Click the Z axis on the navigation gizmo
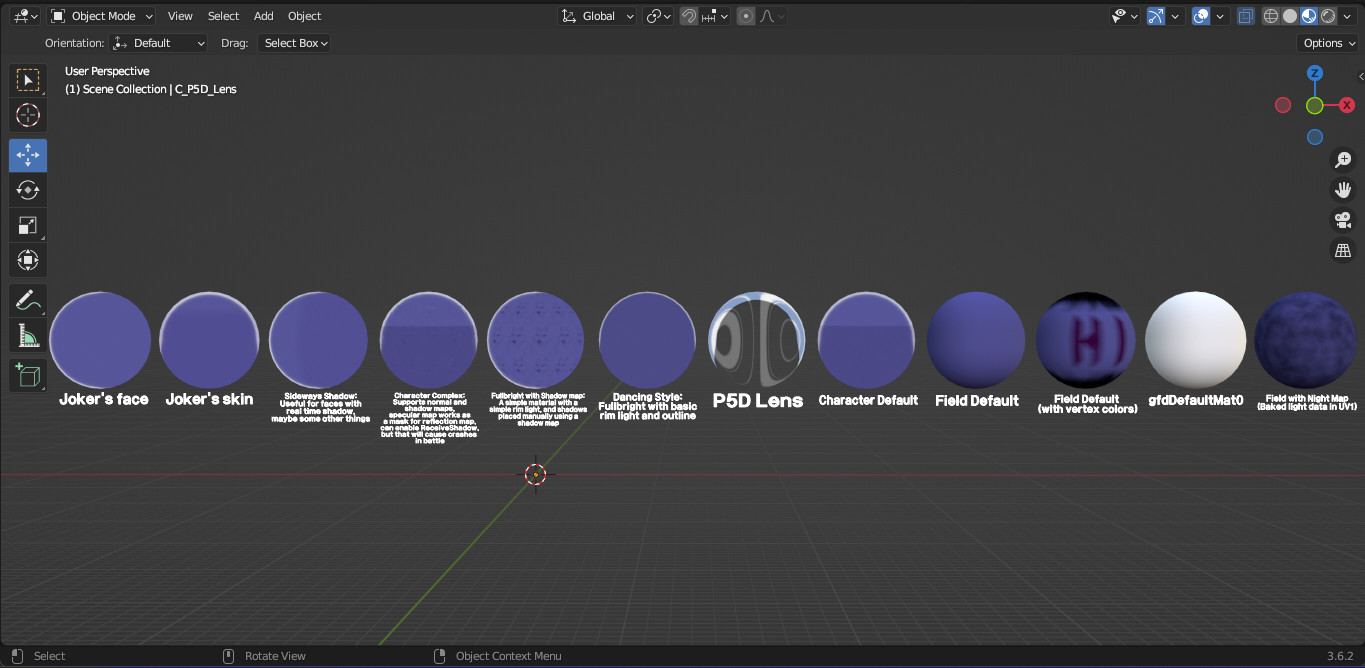This screenshot has height=668, width=1365. [1315, 73]
